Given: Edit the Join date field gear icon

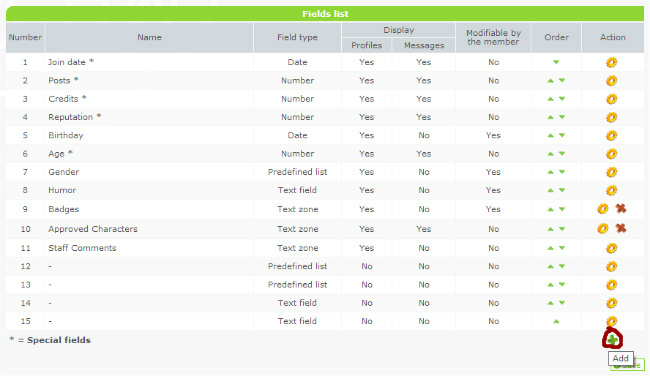Looking at the screenshot, I should [x=611, y=63].
